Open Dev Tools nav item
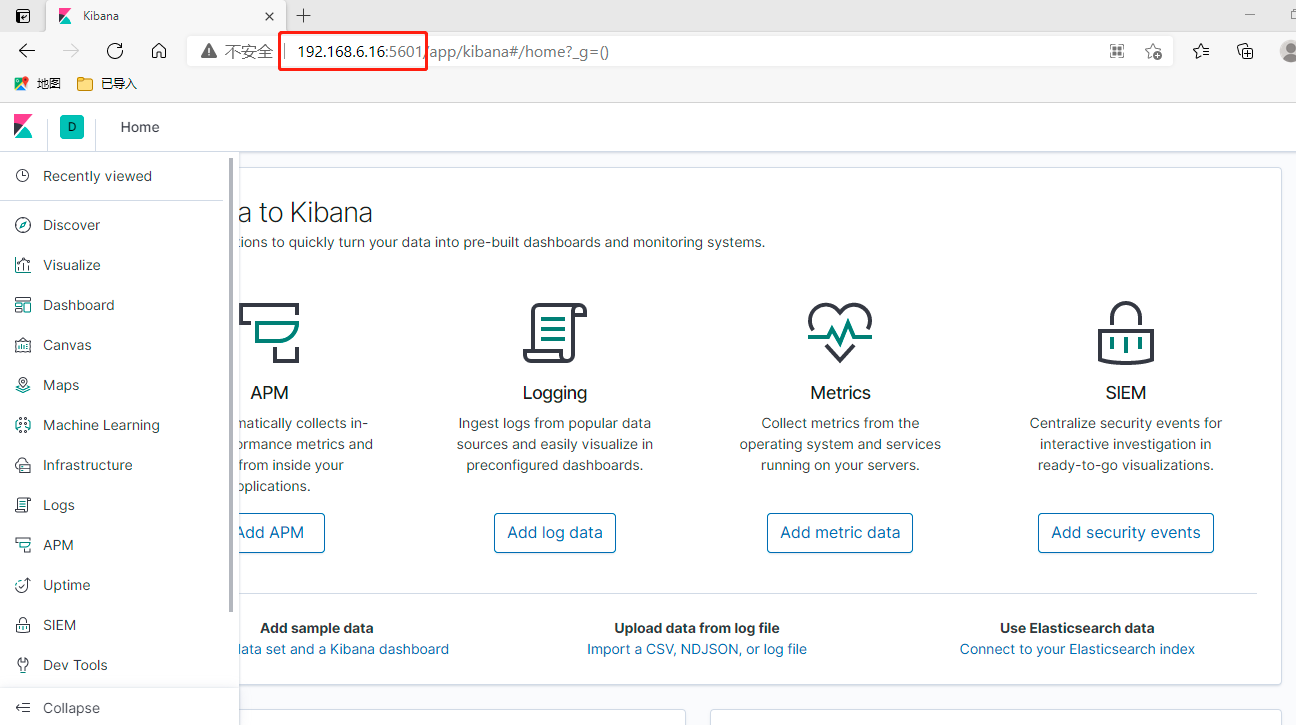1296x725 pixels. tap(75, 665)
